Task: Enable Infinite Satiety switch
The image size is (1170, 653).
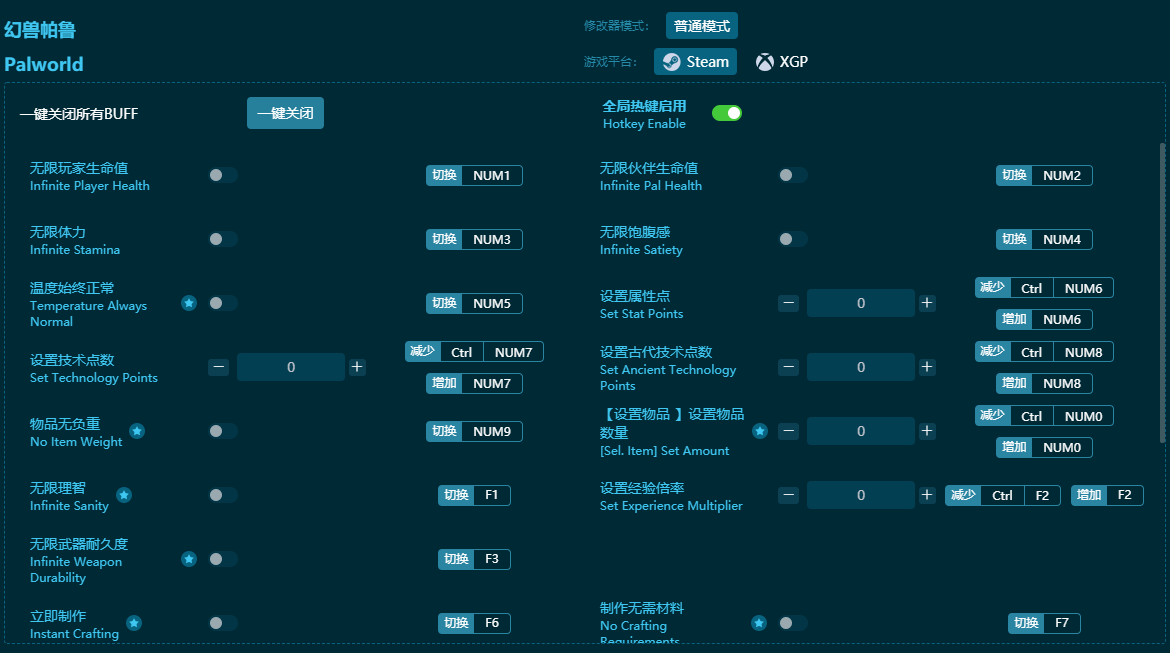Action: (x=792, y=239)
